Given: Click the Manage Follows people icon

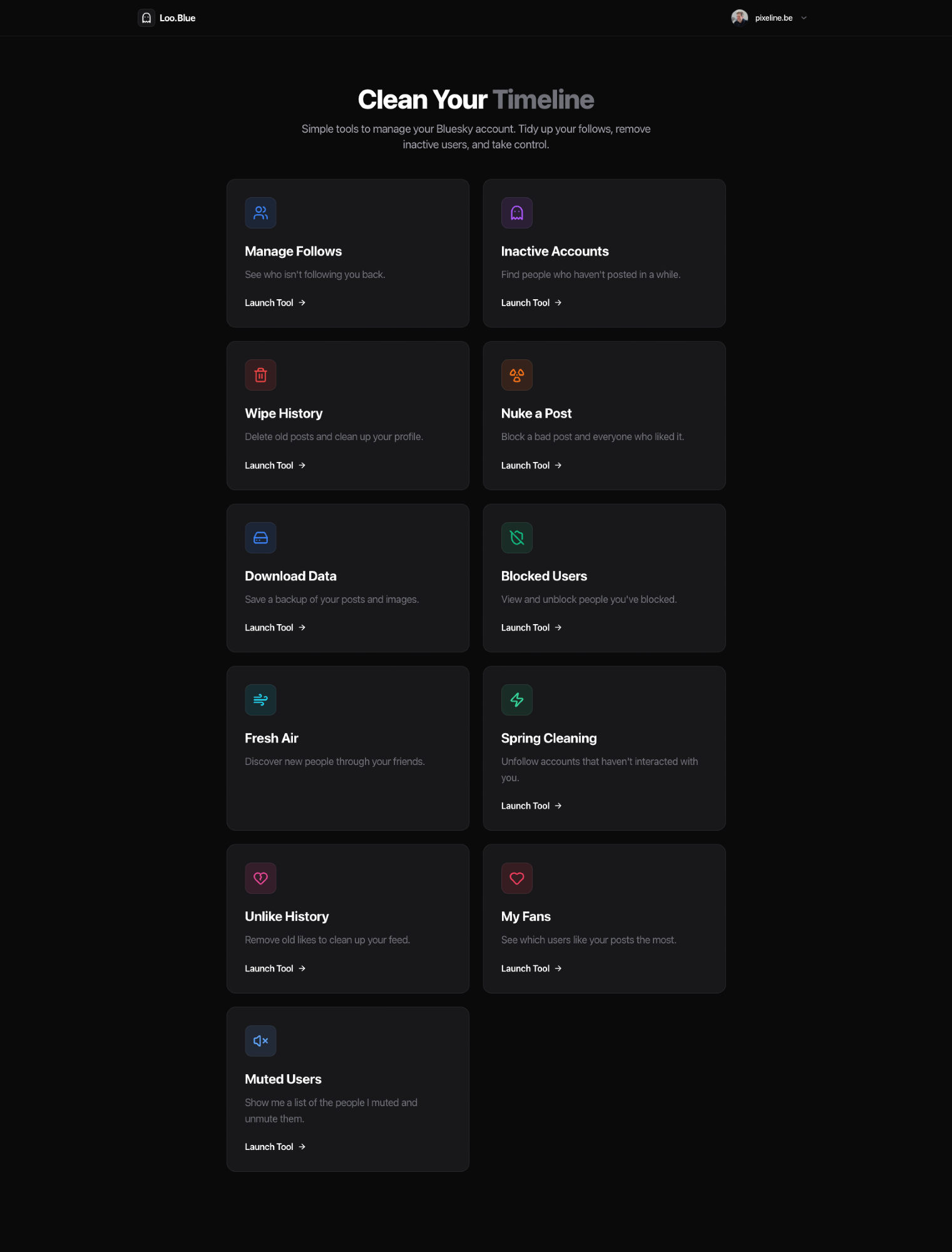Looking at the screenshot, I should 260,213.
